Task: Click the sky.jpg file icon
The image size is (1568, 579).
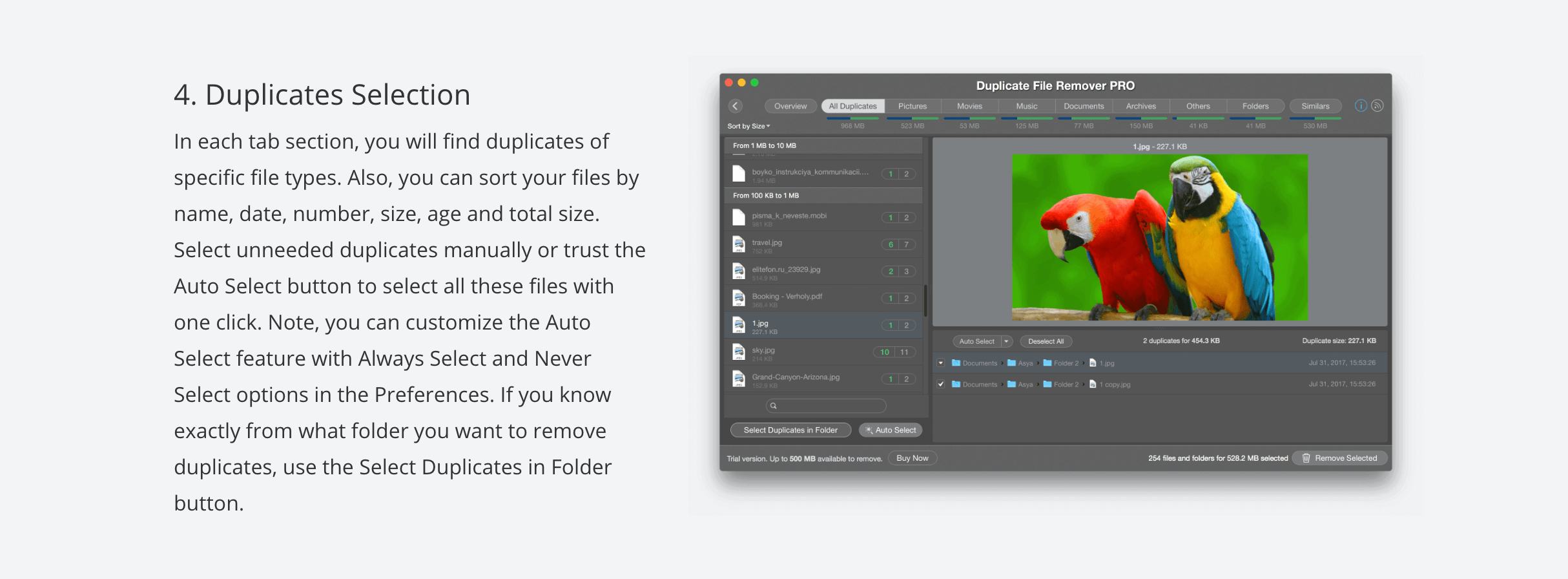Action: (739, 352)
